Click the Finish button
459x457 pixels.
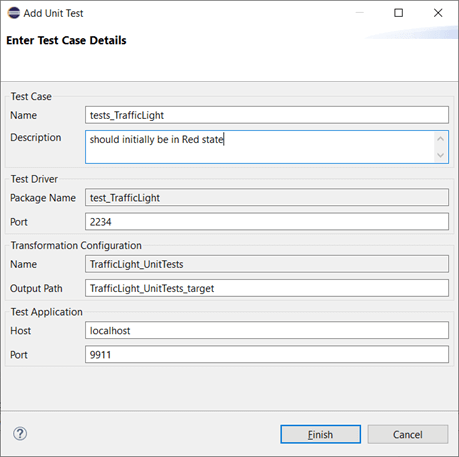click(x=320, y=434)
